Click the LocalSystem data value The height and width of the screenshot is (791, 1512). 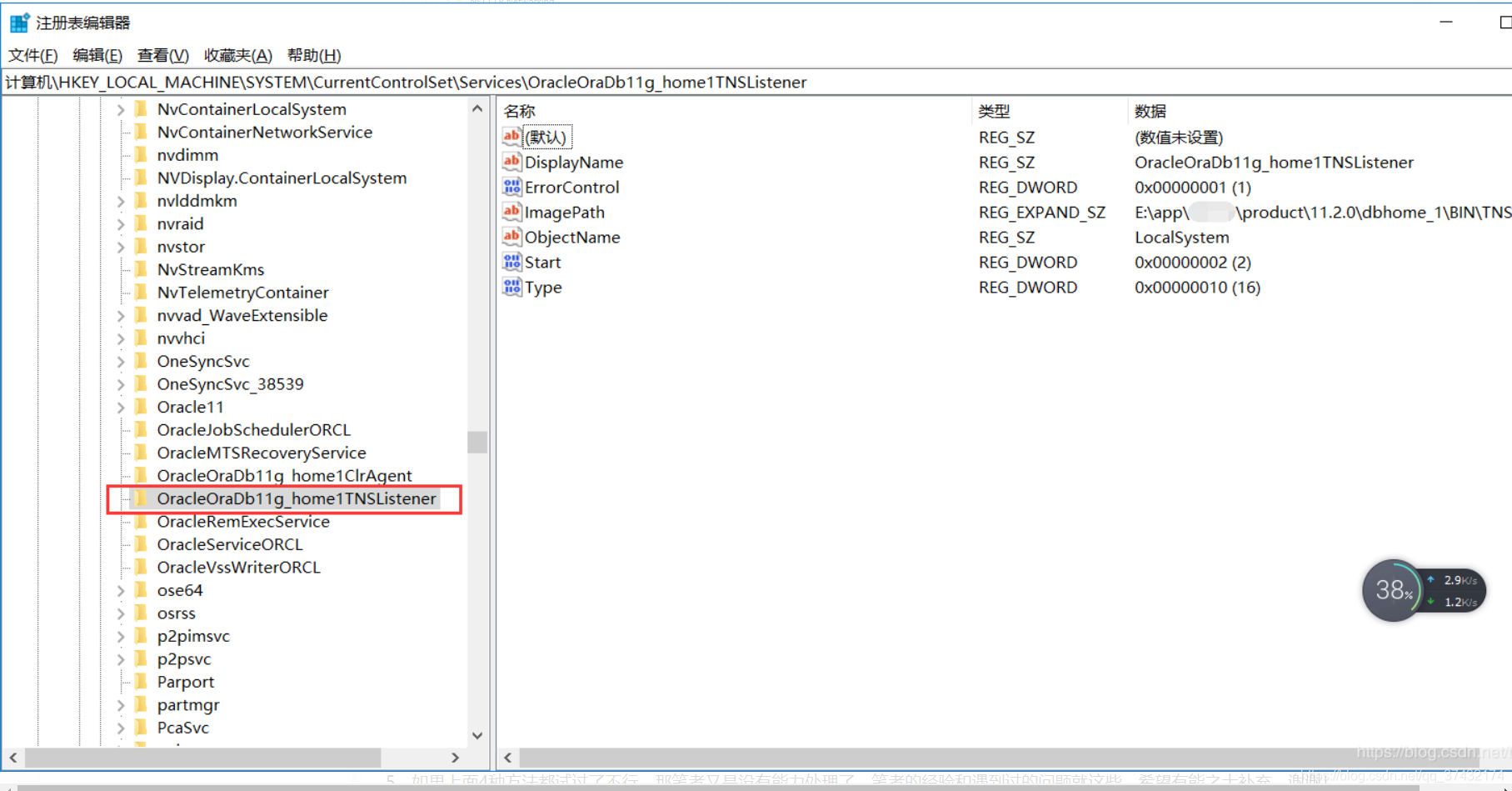(1182, 238)
